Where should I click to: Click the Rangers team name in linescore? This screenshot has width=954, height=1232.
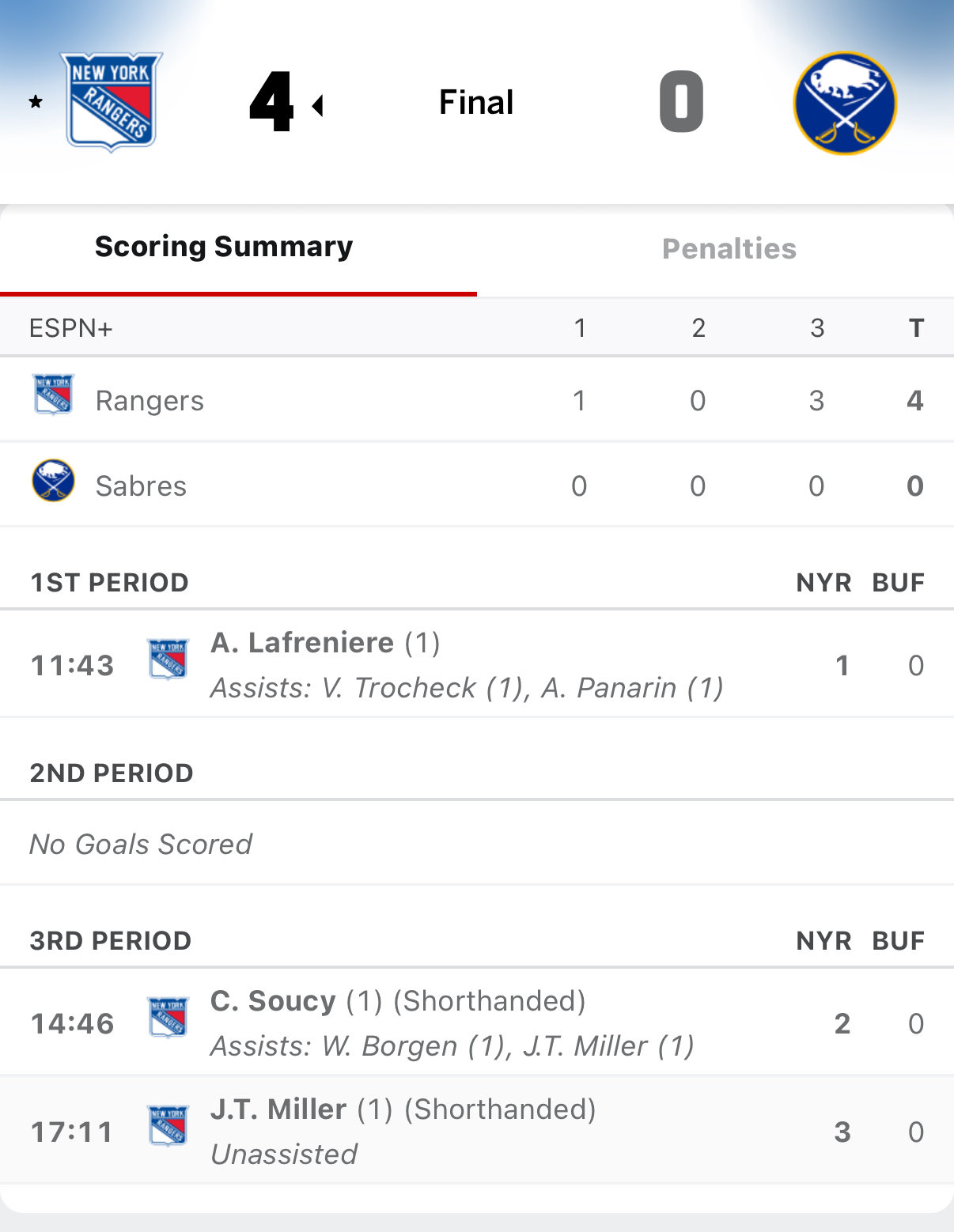tap(150, 401)
